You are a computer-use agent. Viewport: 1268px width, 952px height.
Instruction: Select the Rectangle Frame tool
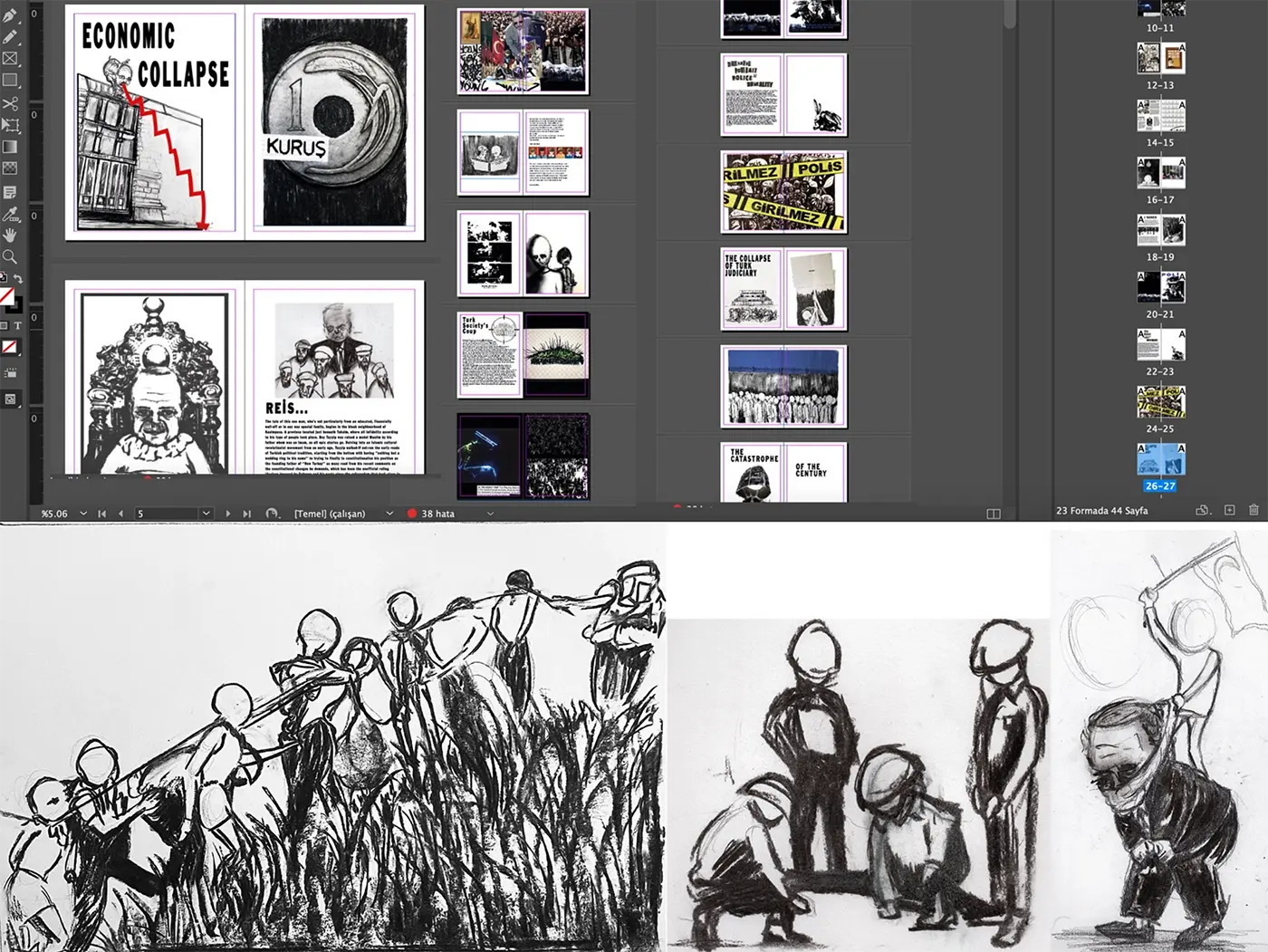(10, 59)
